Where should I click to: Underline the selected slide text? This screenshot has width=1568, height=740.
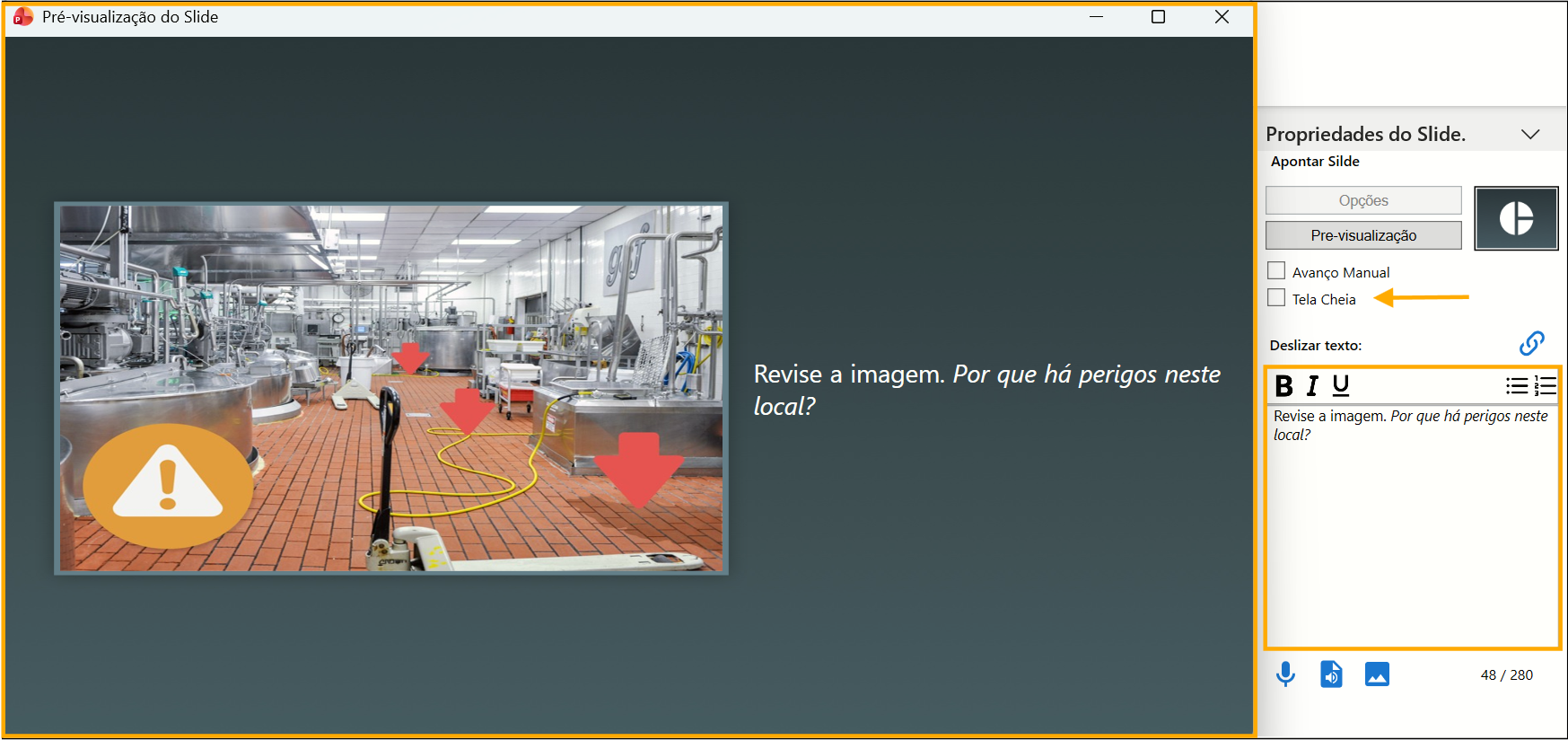tap(1341, 386)
